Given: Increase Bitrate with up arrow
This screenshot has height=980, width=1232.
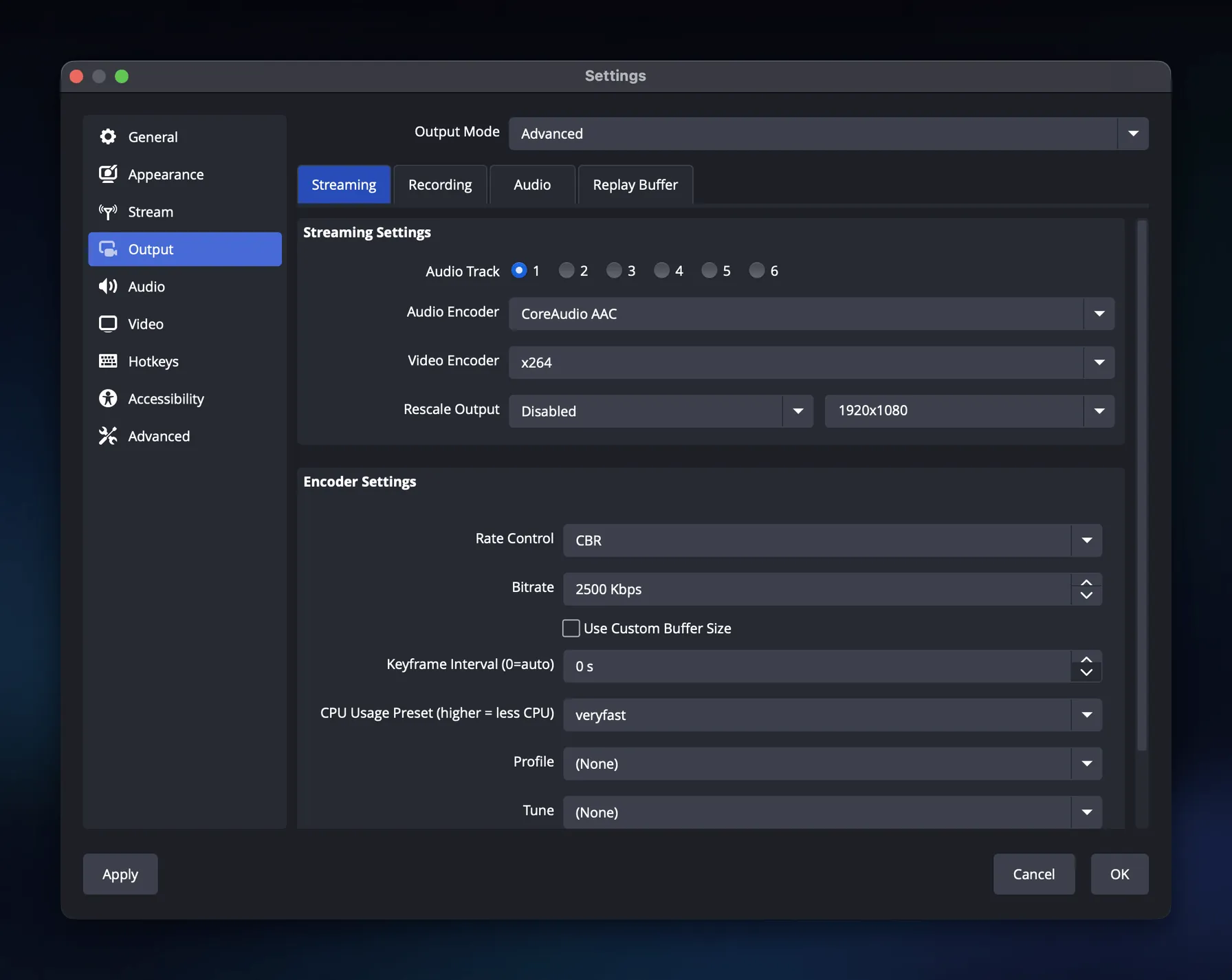Looking at the screenshot, I should (x=1086, y=582).
